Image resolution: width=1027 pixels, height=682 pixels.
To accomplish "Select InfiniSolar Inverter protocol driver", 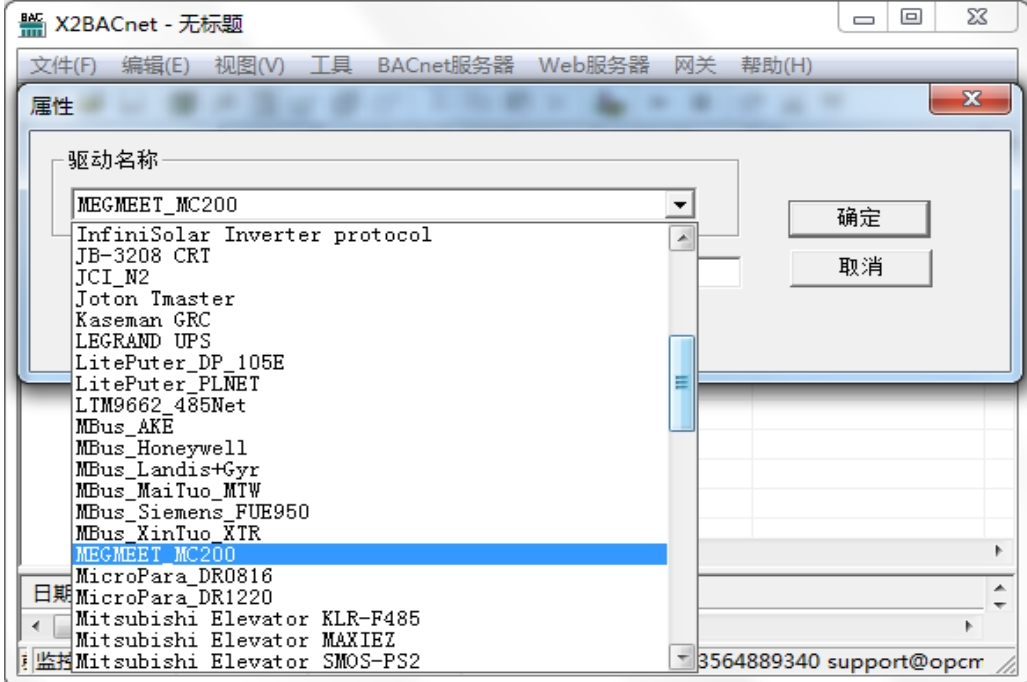I will coord(370,235).
